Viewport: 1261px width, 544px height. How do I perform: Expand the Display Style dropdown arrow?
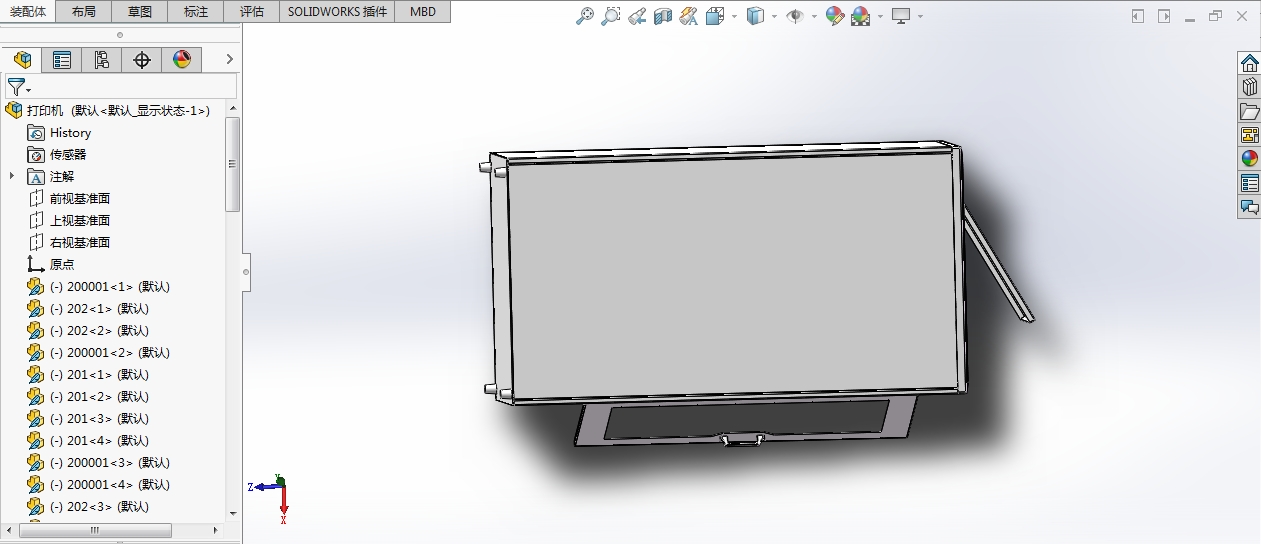[x=775, y=16]
